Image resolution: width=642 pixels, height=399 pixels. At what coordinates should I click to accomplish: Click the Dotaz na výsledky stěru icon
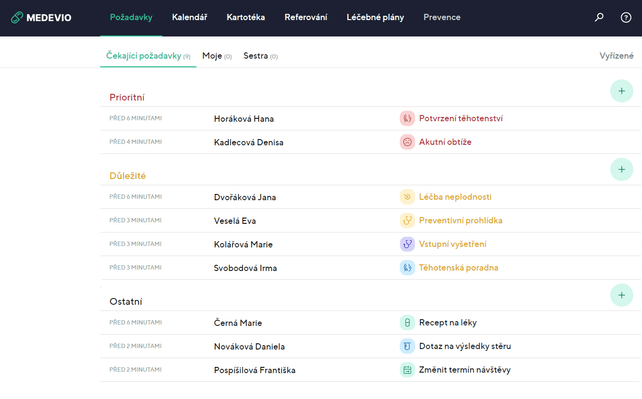click(x=407, y=346)
